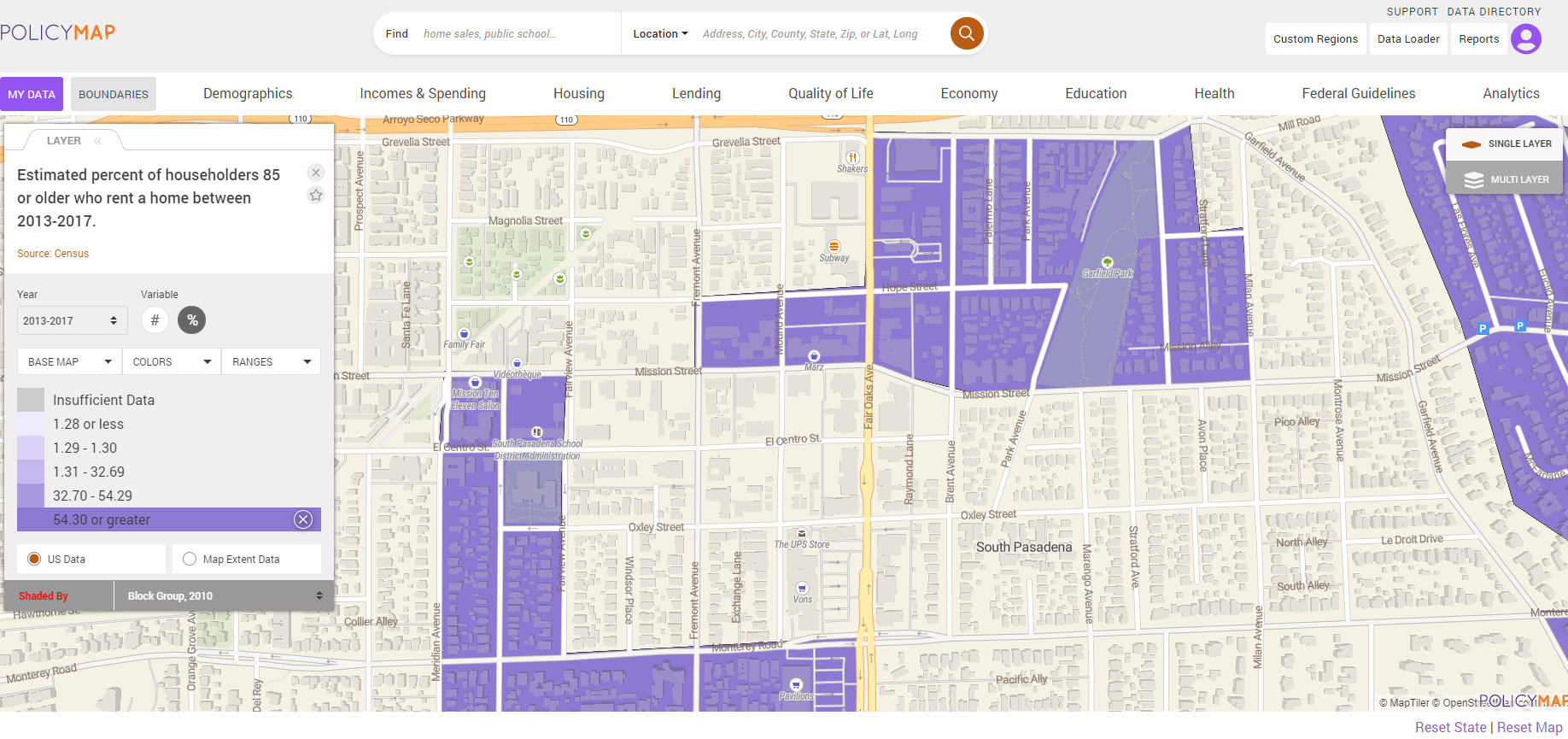Image resolution: width=1568 pixels, height=739 pixels.
Task: Open the Year 2013-2017 dropdown
Action: pos(72,320)
